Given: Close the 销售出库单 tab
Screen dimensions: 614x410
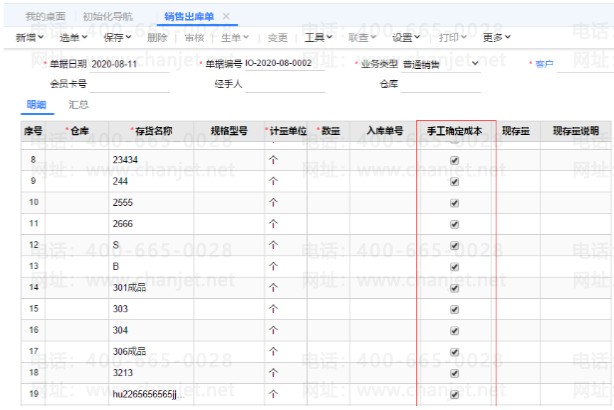Looking at the screenshot, I should coord(226,16).
